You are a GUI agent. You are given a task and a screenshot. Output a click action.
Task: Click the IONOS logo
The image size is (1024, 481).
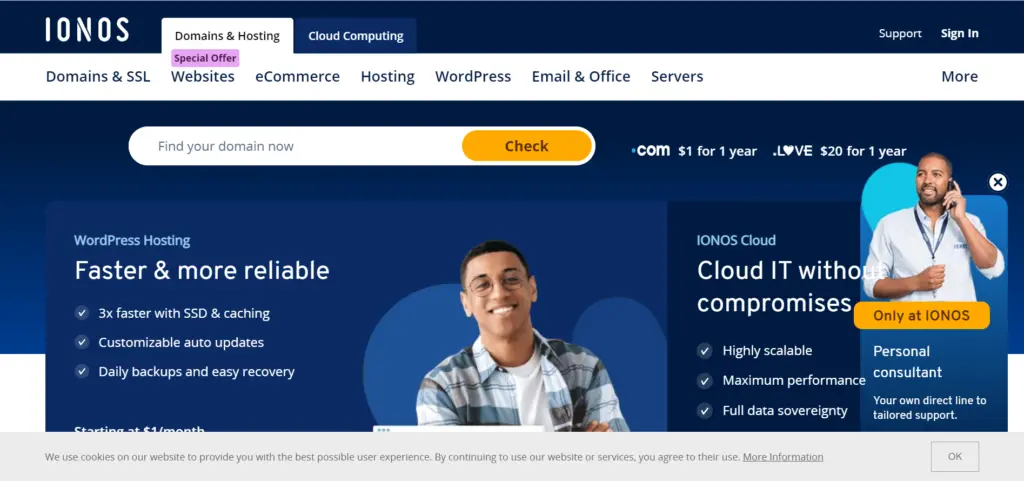(x=87, y=30)
